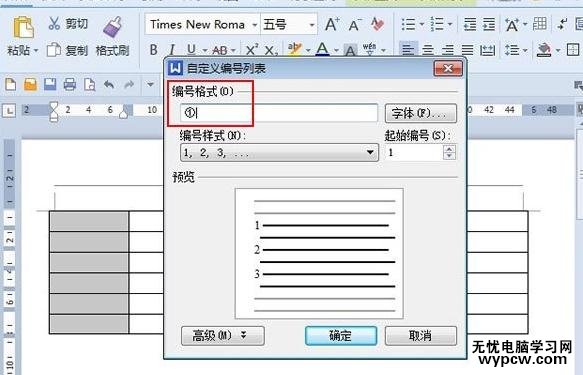Increase font size with A+ icon
This screenshot has width=583, height=375.
point(332,25)
